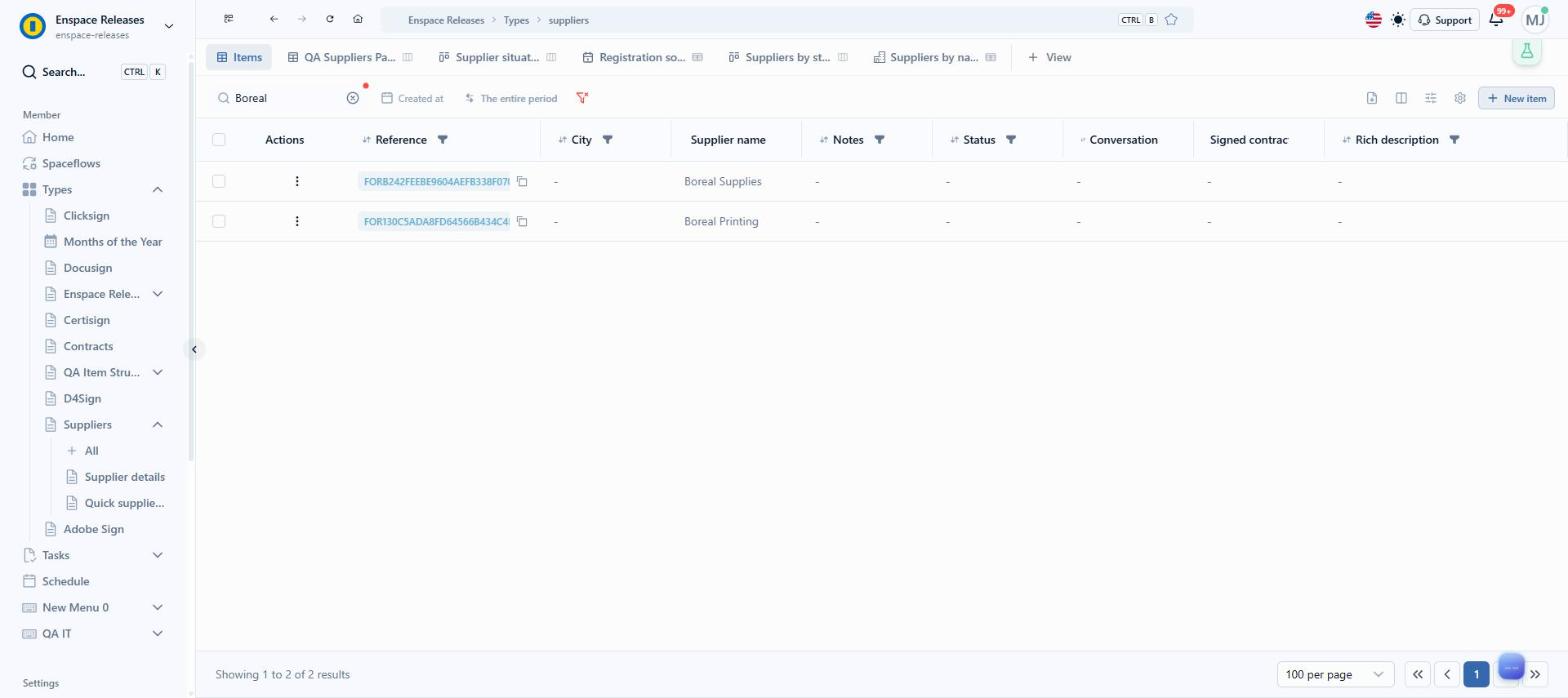Go back with the left arrow icon

pyautogui.click(x=274, y=19)
